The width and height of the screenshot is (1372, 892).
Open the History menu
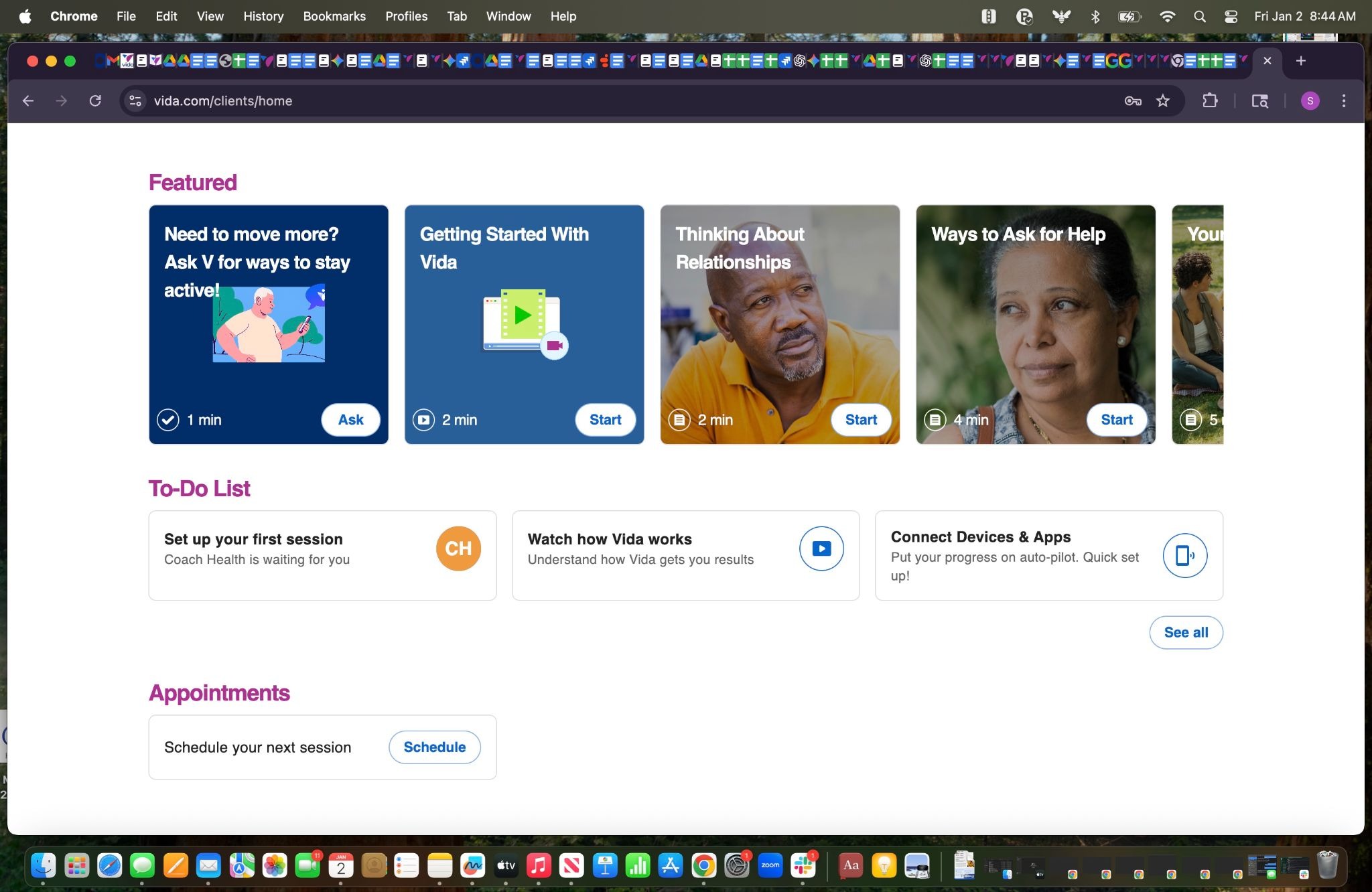pyautogui.click(x=263, y=16)
